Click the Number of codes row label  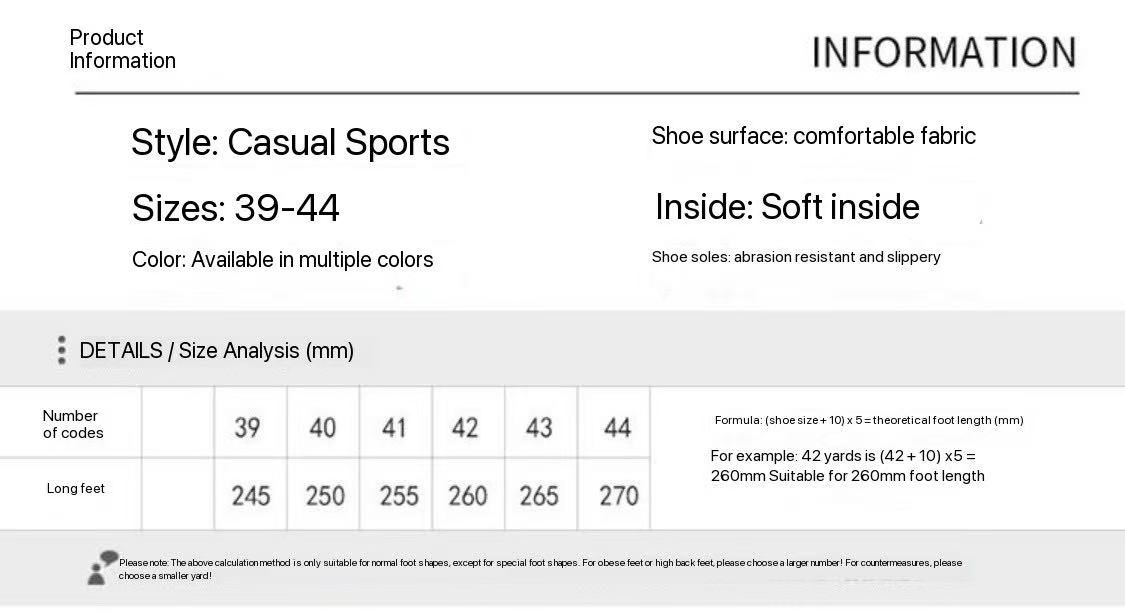(72, 424)
